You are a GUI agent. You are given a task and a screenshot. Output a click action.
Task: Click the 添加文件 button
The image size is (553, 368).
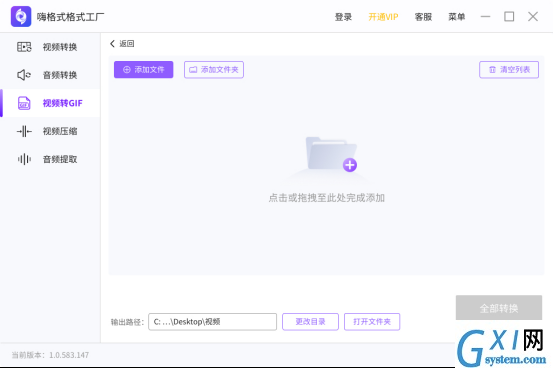(144, 70)
